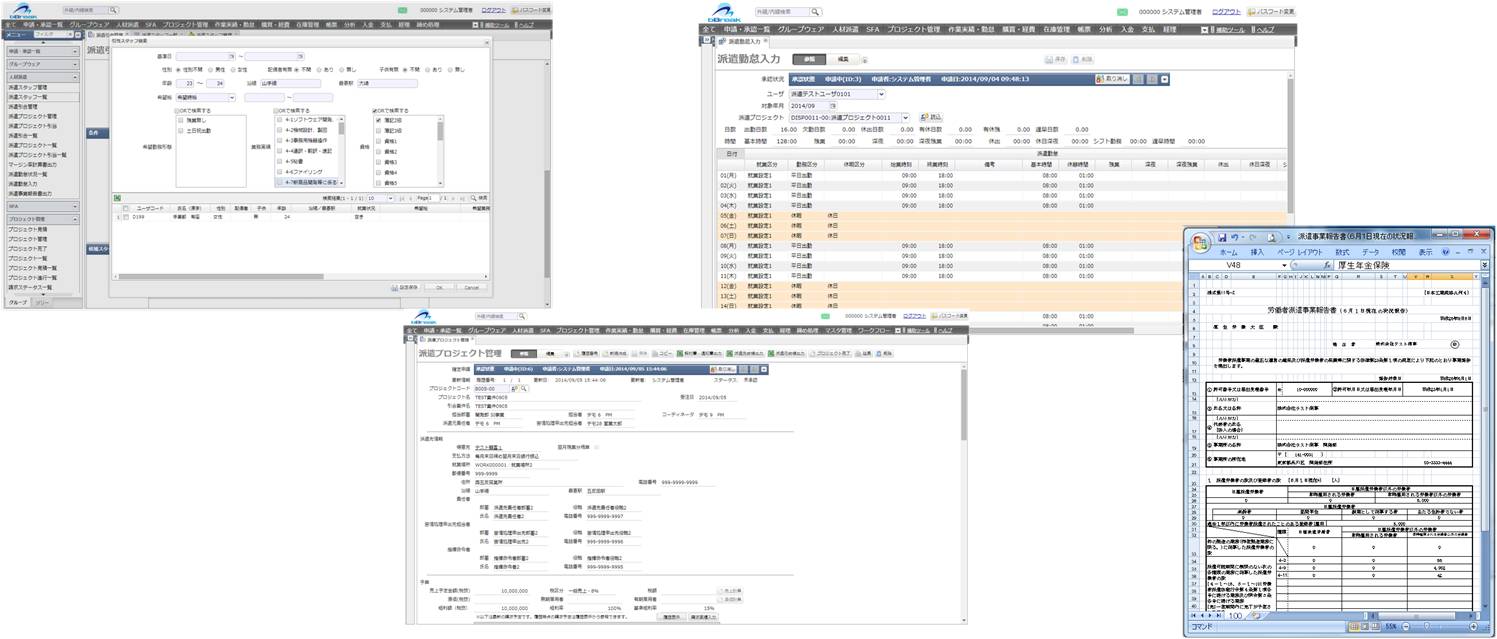Open プロジェクト管理 menu in 派遣プロジェクト管理 window
The height and width of the screenshot is (639, 1497).
click(x=577, y=330)
